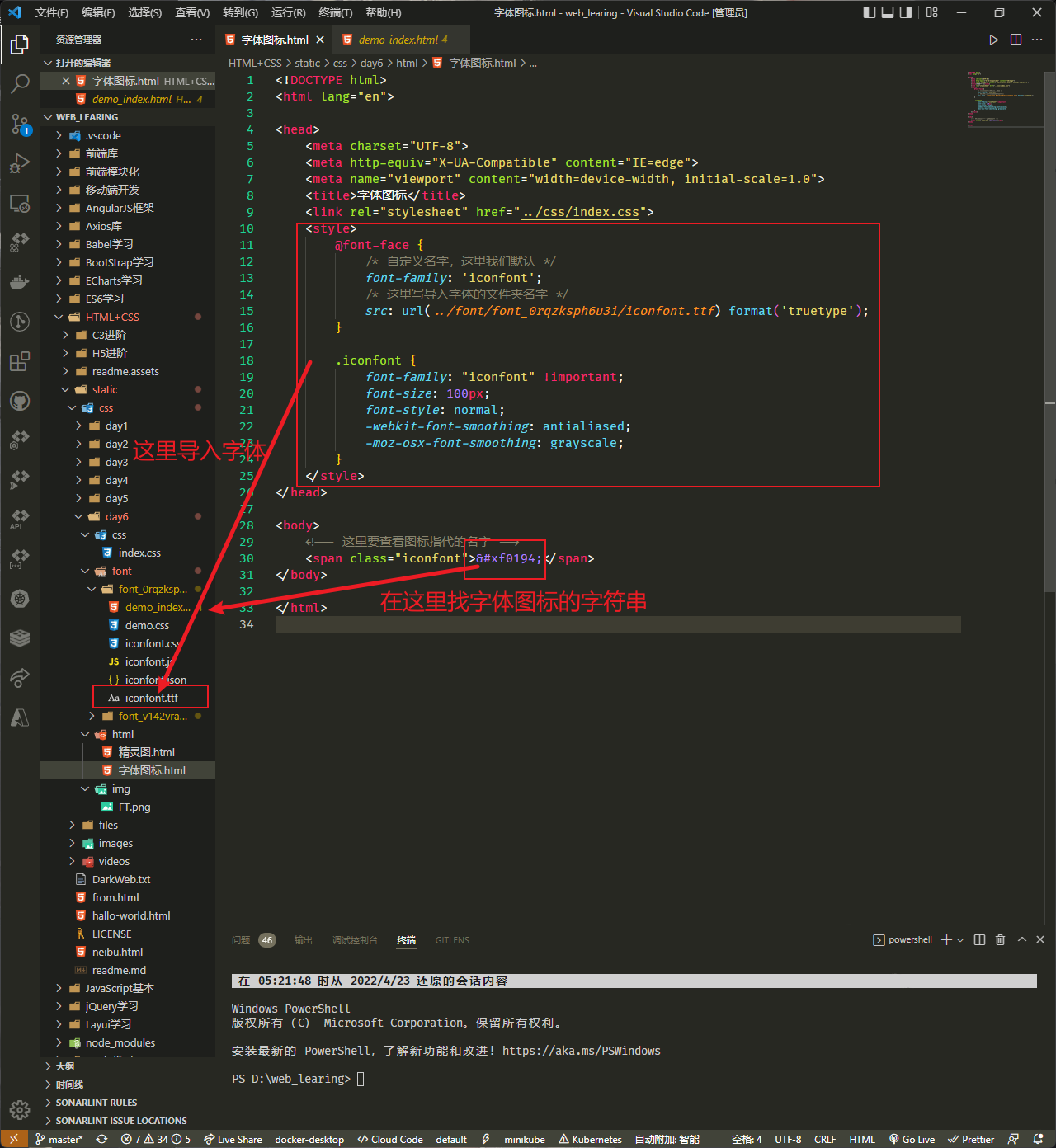Screen dimensions: 1056x1148
Task: Click the feedback icon in status bar
Action: pos(1014,1139)
